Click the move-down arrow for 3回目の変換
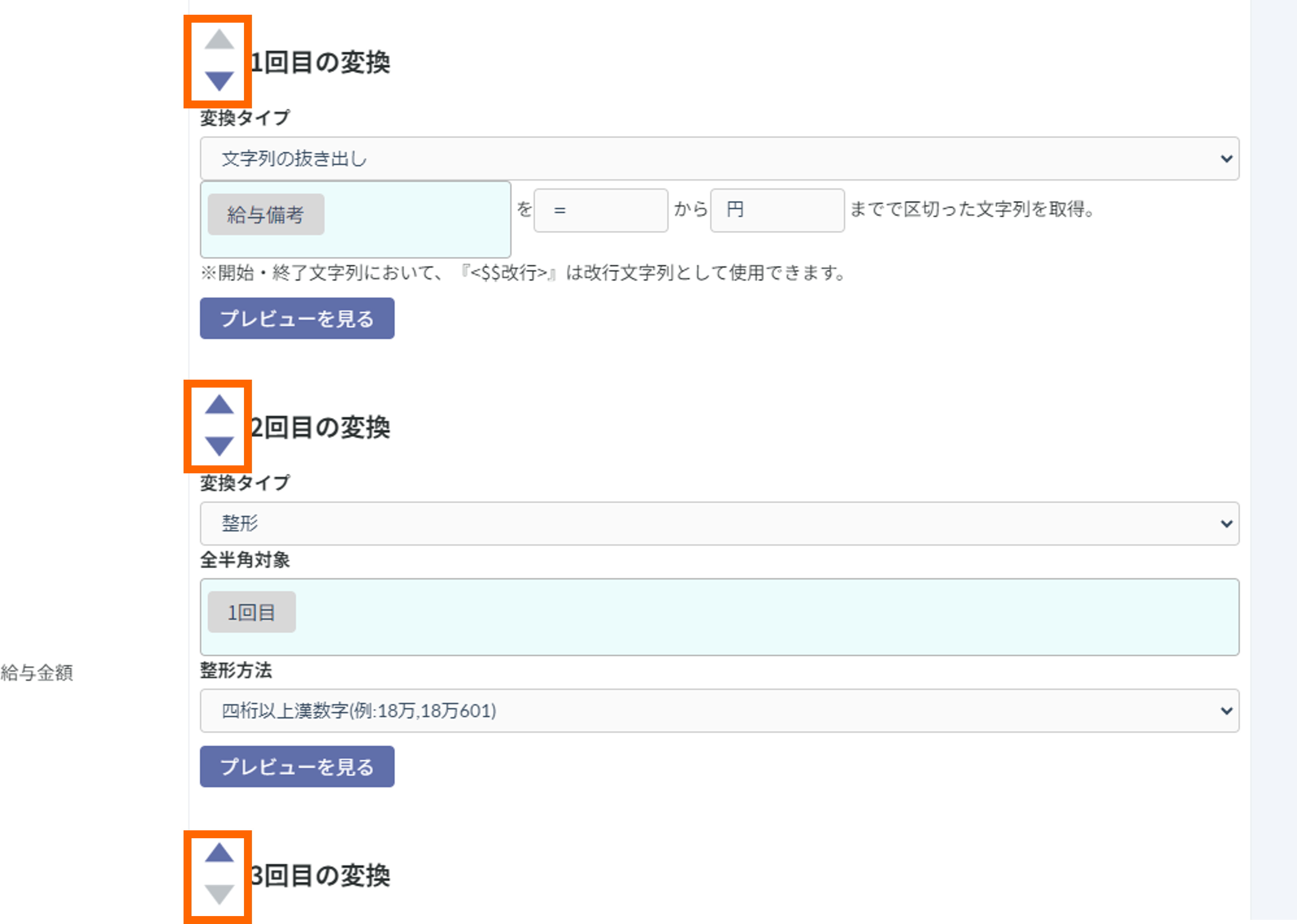This screenshot has width=1297, height=924. [x=219, y=895]
